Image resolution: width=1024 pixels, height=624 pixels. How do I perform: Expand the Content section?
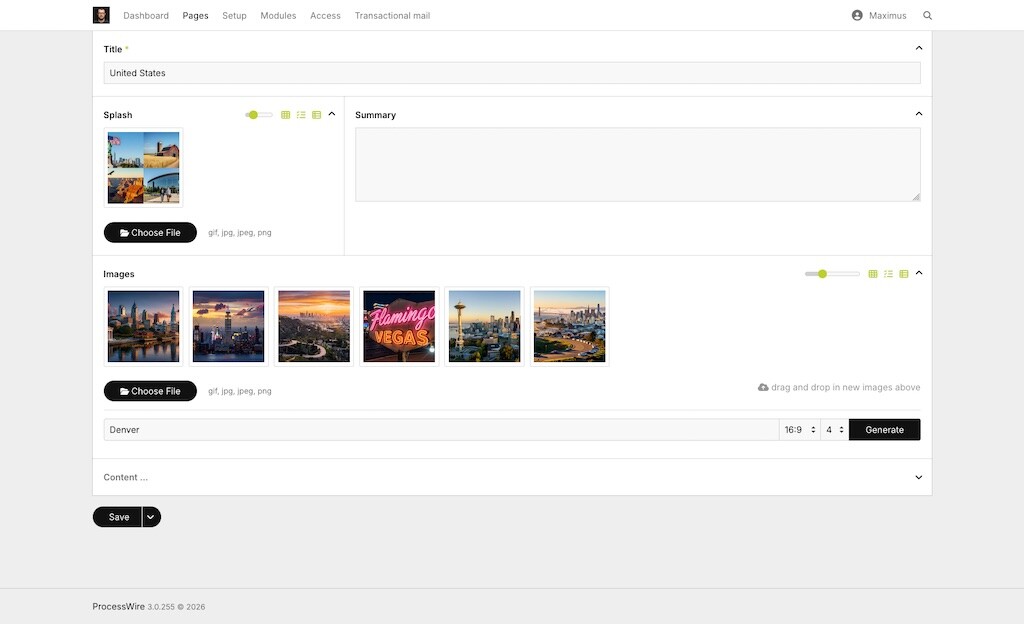click(x=919, y=477)
